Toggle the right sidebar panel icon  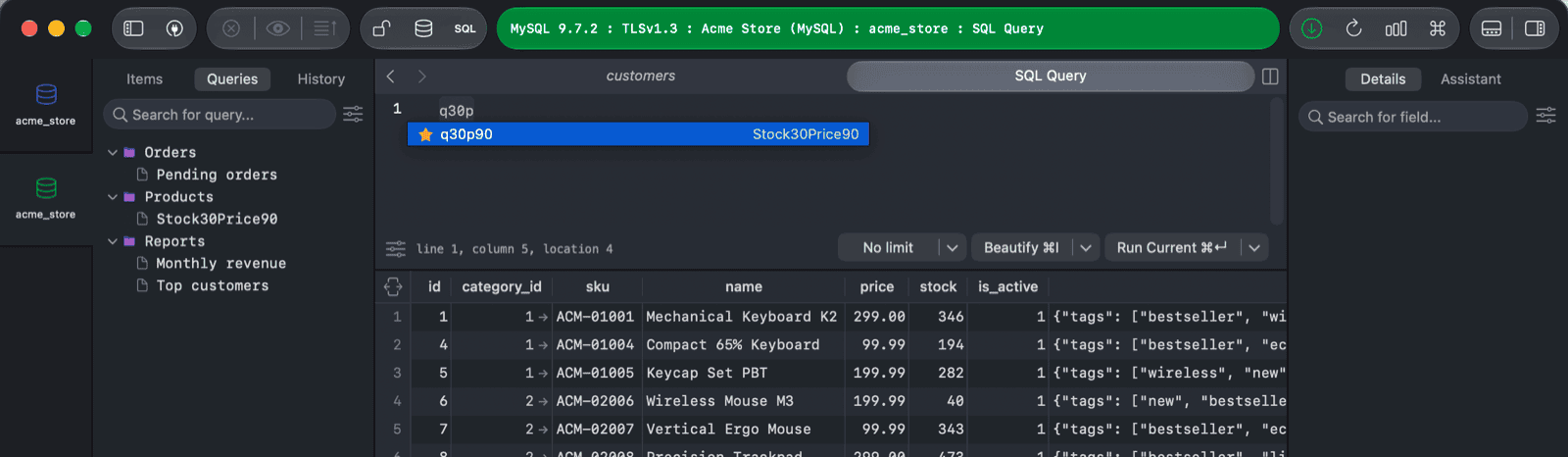[1535, 28]
